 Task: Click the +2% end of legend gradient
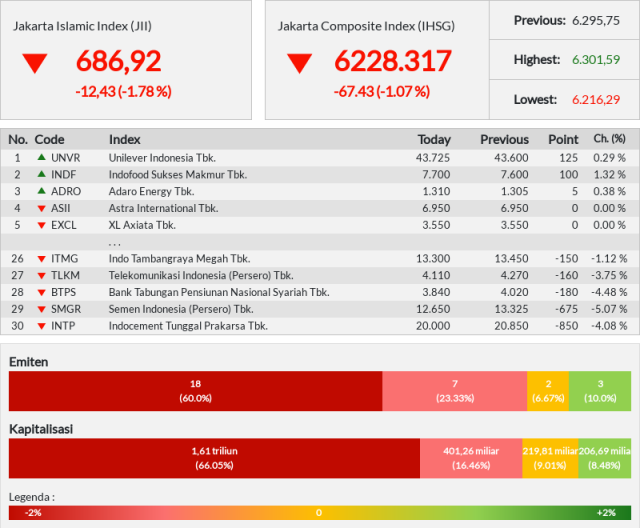coord(607,513)
